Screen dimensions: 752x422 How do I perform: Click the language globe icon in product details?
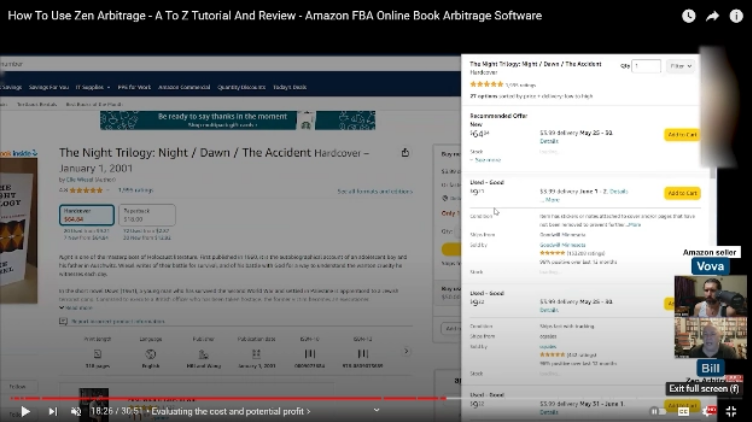pos(150,354)
